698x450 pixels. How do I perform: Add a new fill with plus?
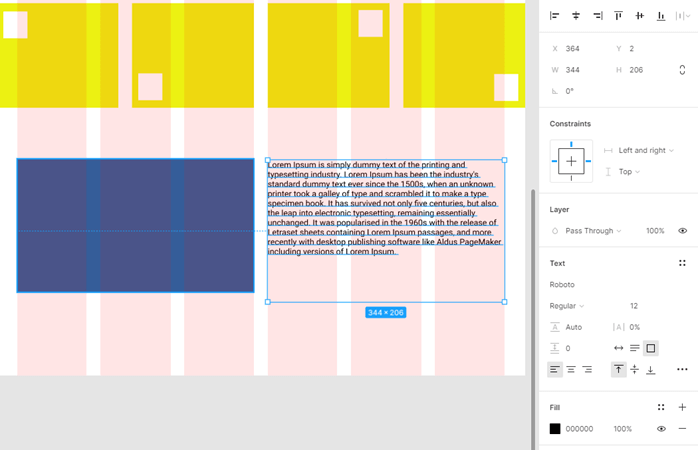click(682, 407)
